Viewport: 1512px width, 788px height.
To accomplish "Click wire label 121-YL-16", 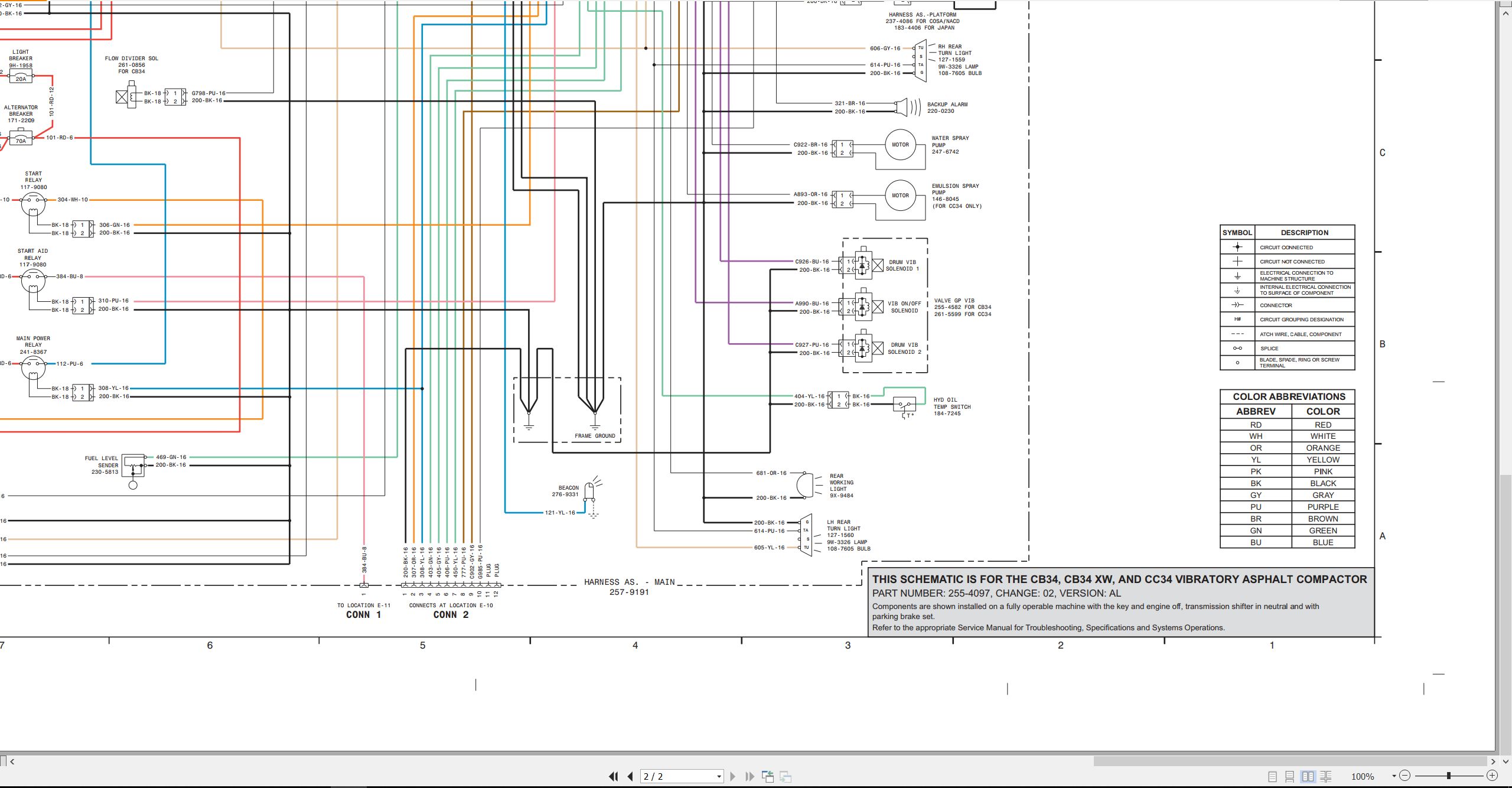I will [x=560, y=513].
